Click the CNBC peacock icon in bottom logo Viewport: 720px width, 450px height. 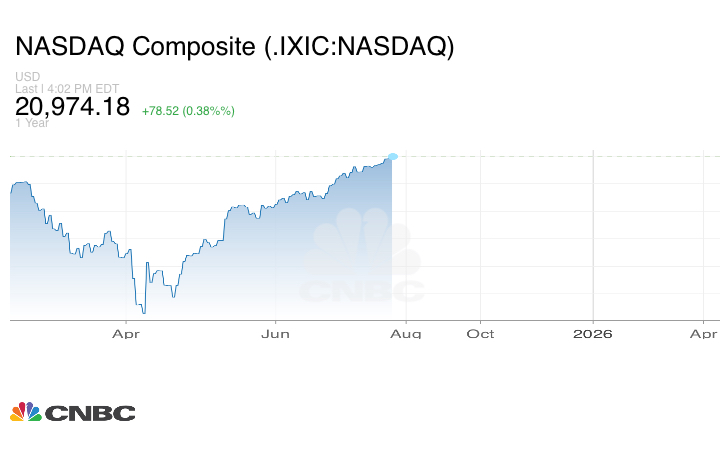26,412
